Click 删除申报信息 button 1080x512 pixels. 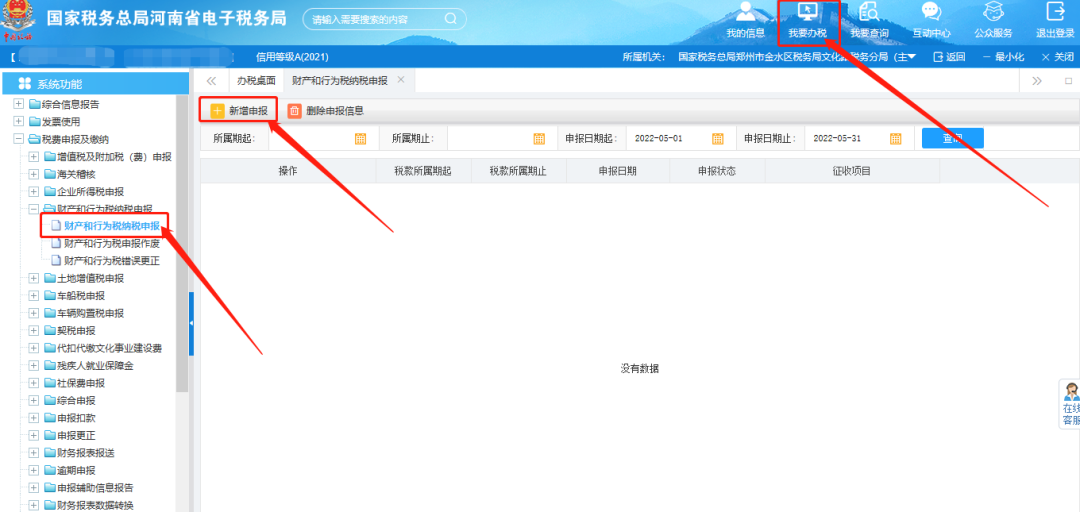point(326,111)
